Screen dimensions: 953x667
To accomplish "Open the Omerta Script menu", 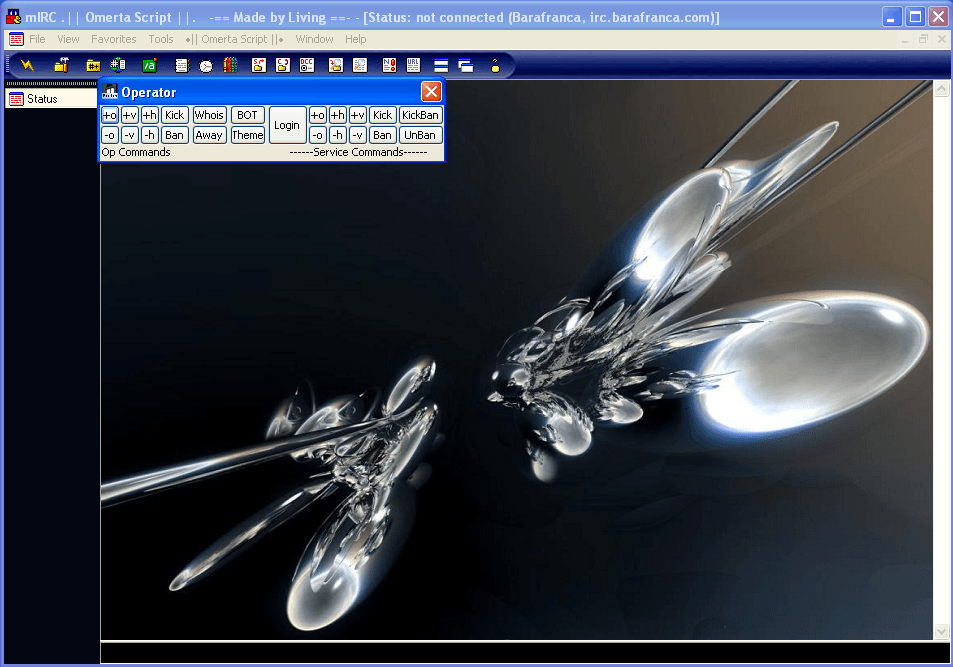I will click(234, 39).
